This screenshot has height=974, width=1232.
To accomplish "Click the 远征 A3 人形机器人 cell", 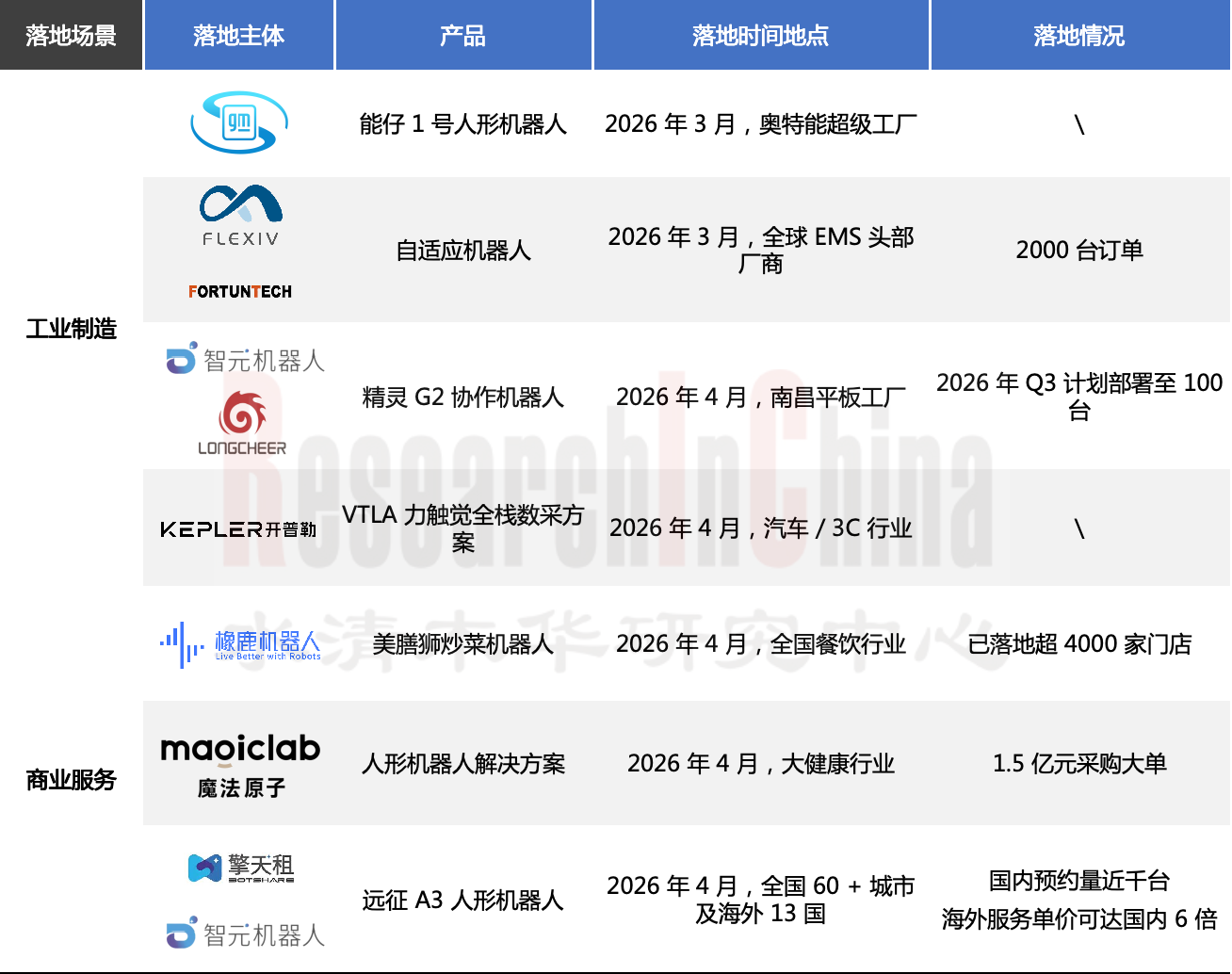I will pyautogui.click(x=463, y=901).
